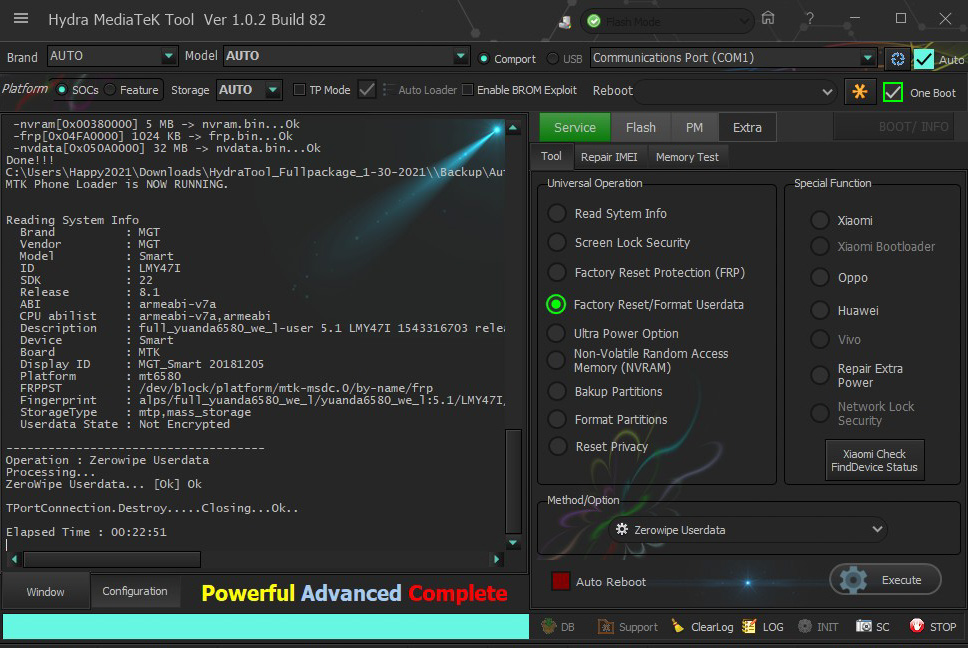This screenshot has height=648, width=968.
Task: Select Xiaomi special function
Action: pyautogui.click(x=820, y=220)
